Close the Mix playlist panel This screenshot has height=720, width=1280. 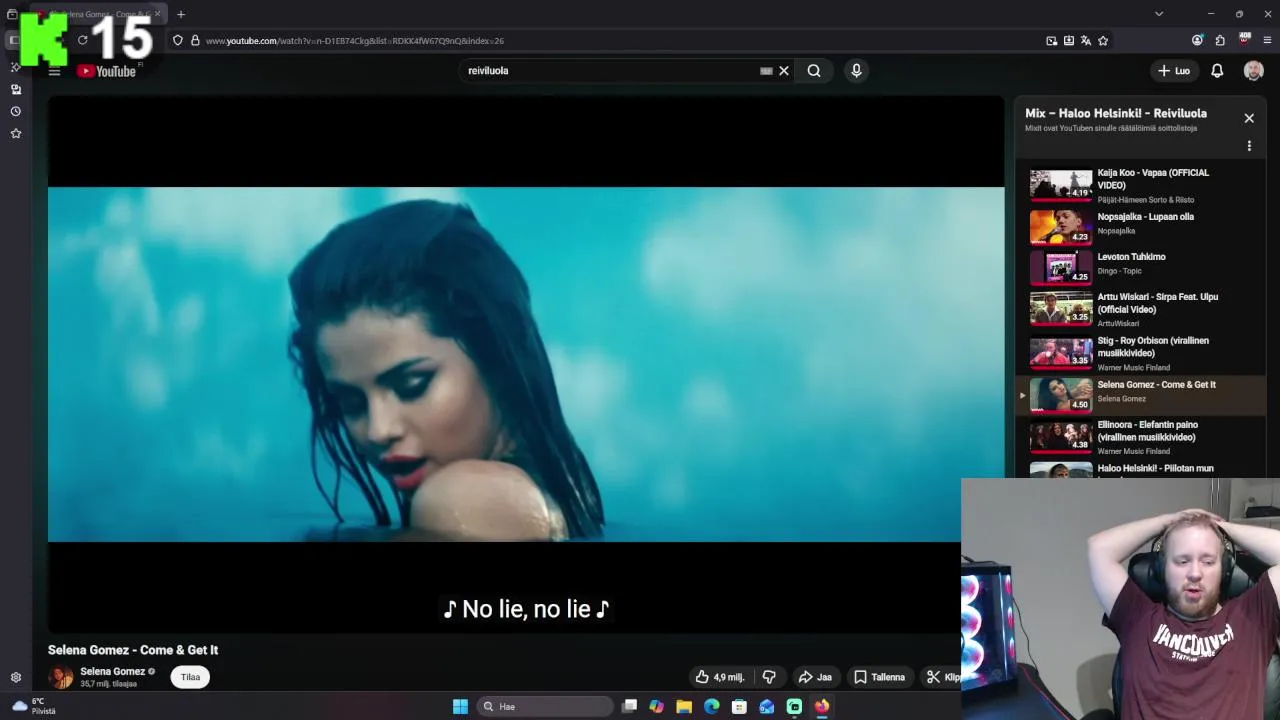click(1249, 118)
